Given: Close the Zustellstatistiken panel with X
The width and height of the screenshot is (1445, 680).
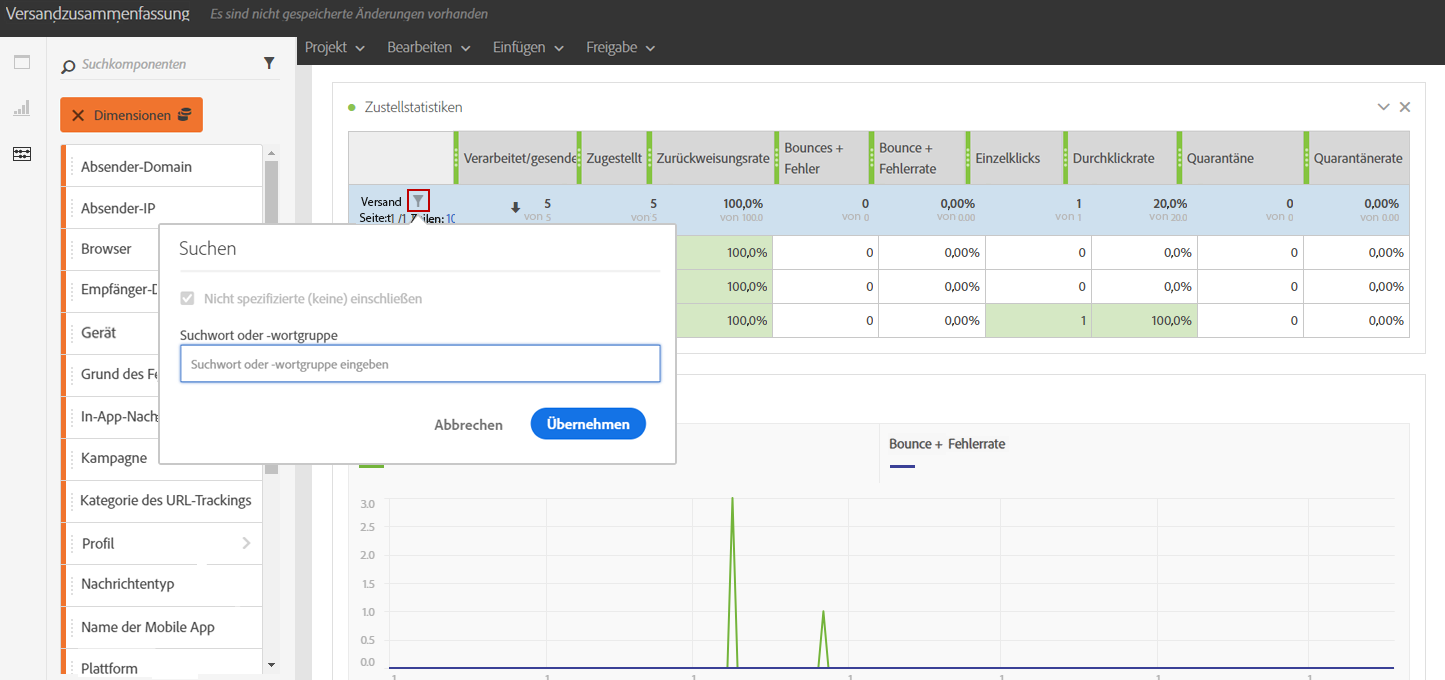Looking at the screenshot, I should pyautogui.click(x=1405, y=107).
